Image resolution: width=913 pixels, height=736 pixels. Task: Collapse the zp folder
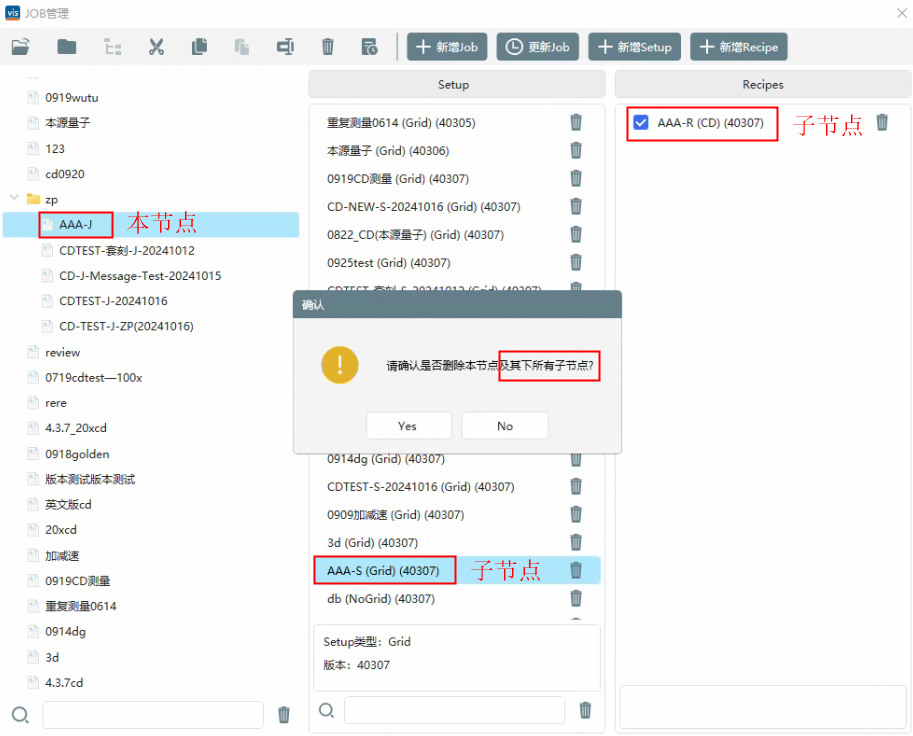tap(14, 198)
